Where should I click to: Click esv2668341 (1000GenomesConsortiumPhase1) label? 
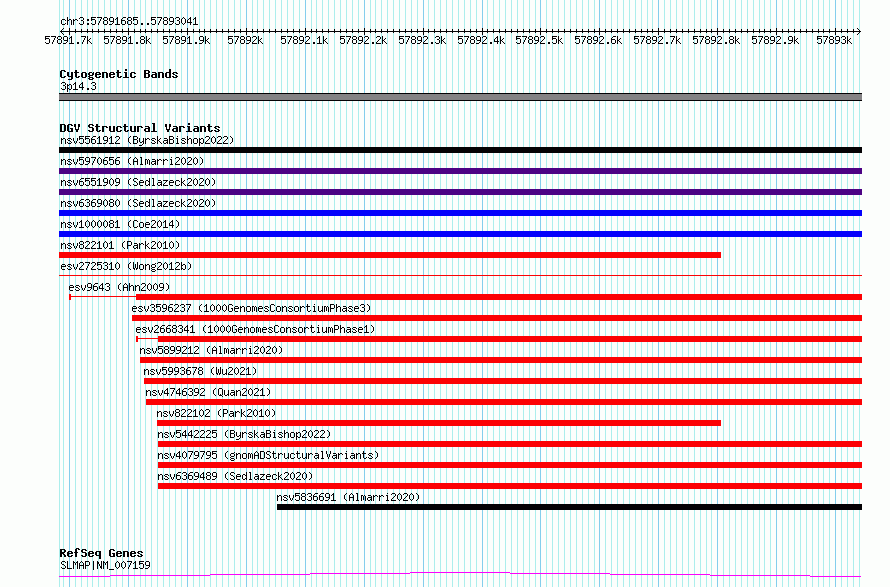click(255, 329)
